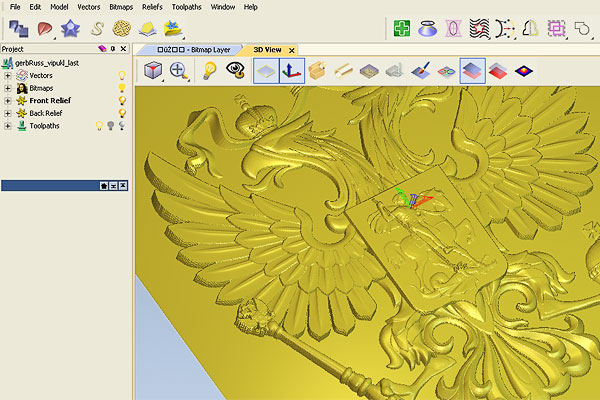Toggle Vectors visibility light bulb
Screen dimensions: 600x400
point(122,75)
